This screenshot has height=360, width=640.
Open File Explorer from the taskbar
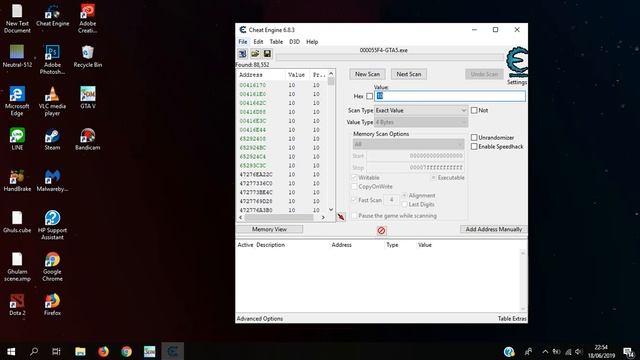80,351
